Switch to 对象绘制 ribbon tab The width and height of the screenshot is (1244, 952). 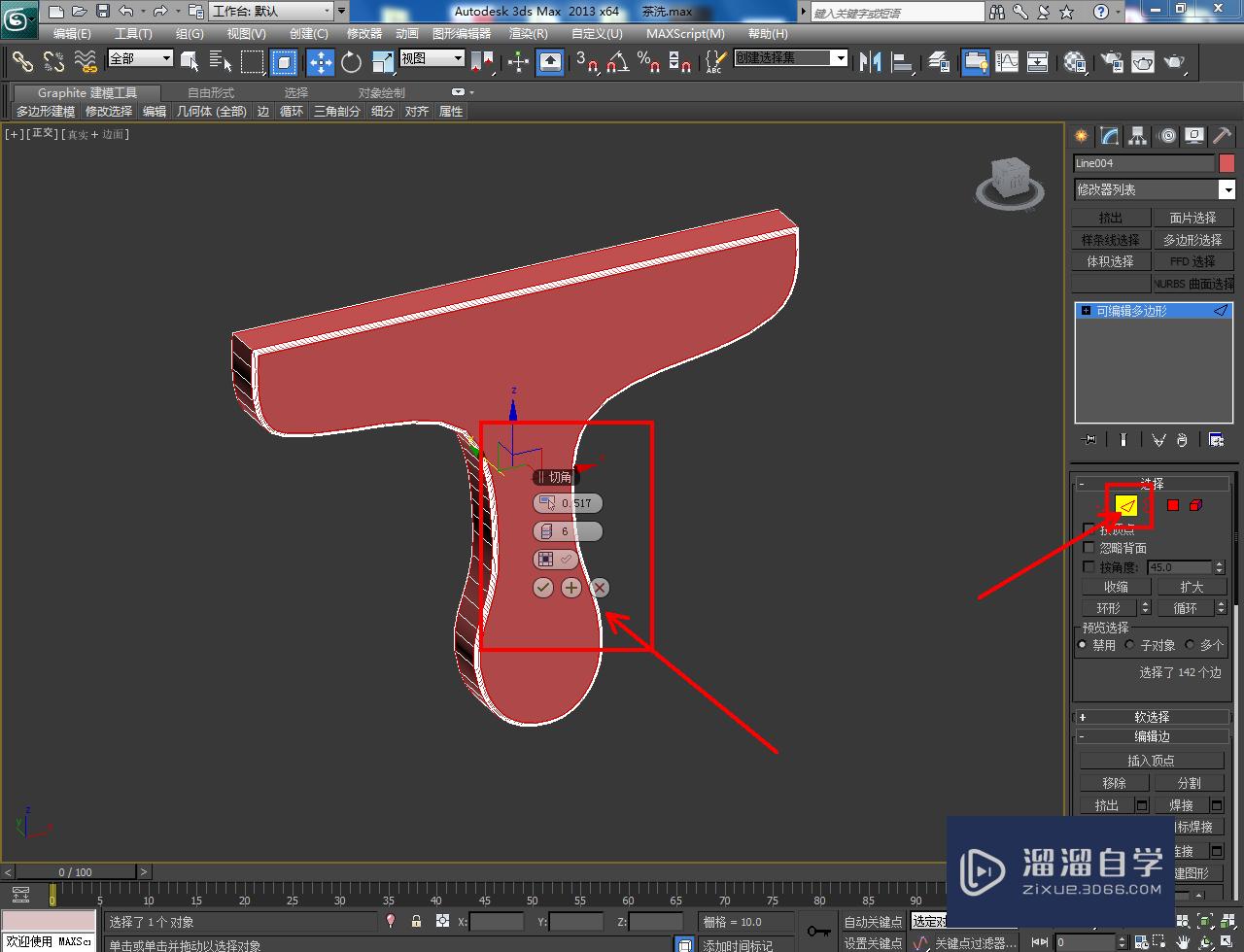point(382,93)
